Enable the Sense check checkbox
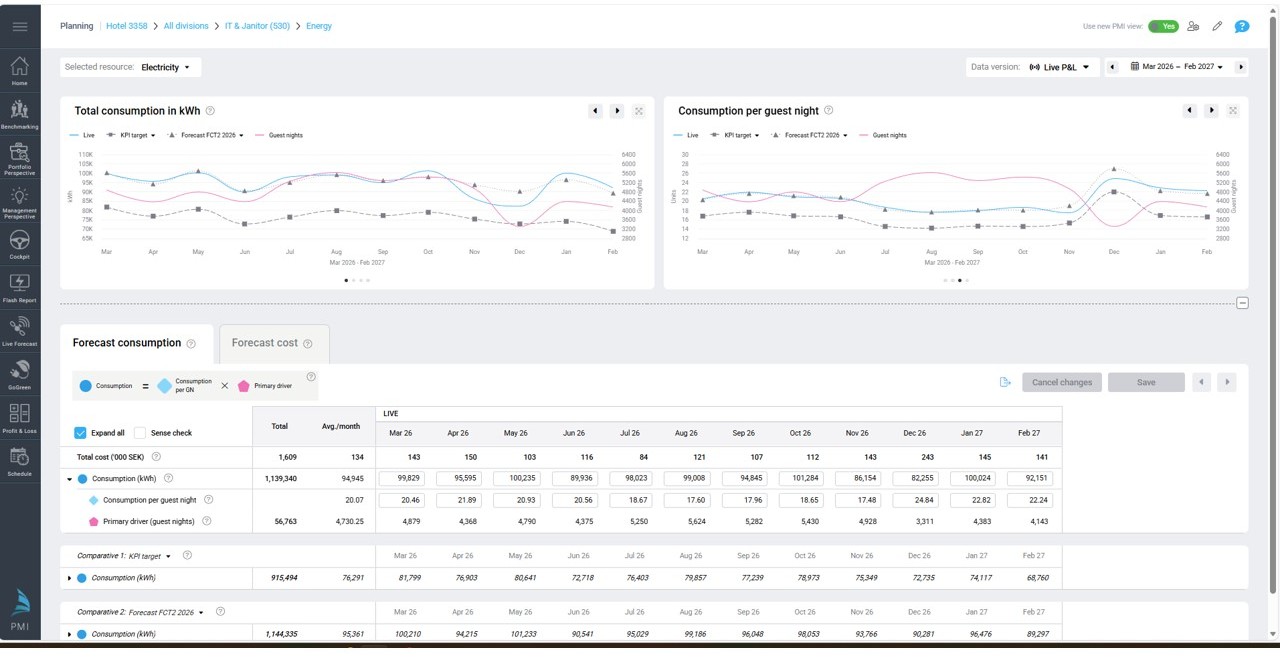The width and height of the screenshot is (1280, 657). coord(140,433)
